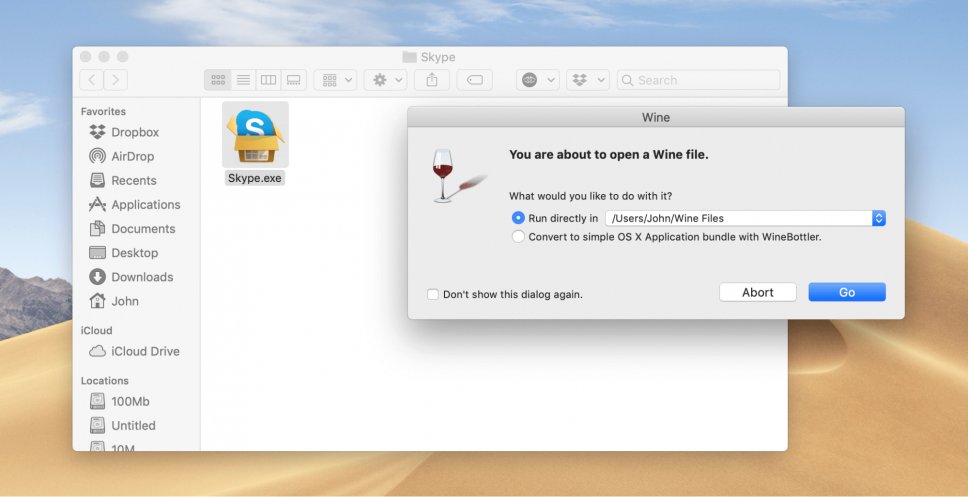
Task: Click the Skype.exe file name label
Action: coord(255,178)
